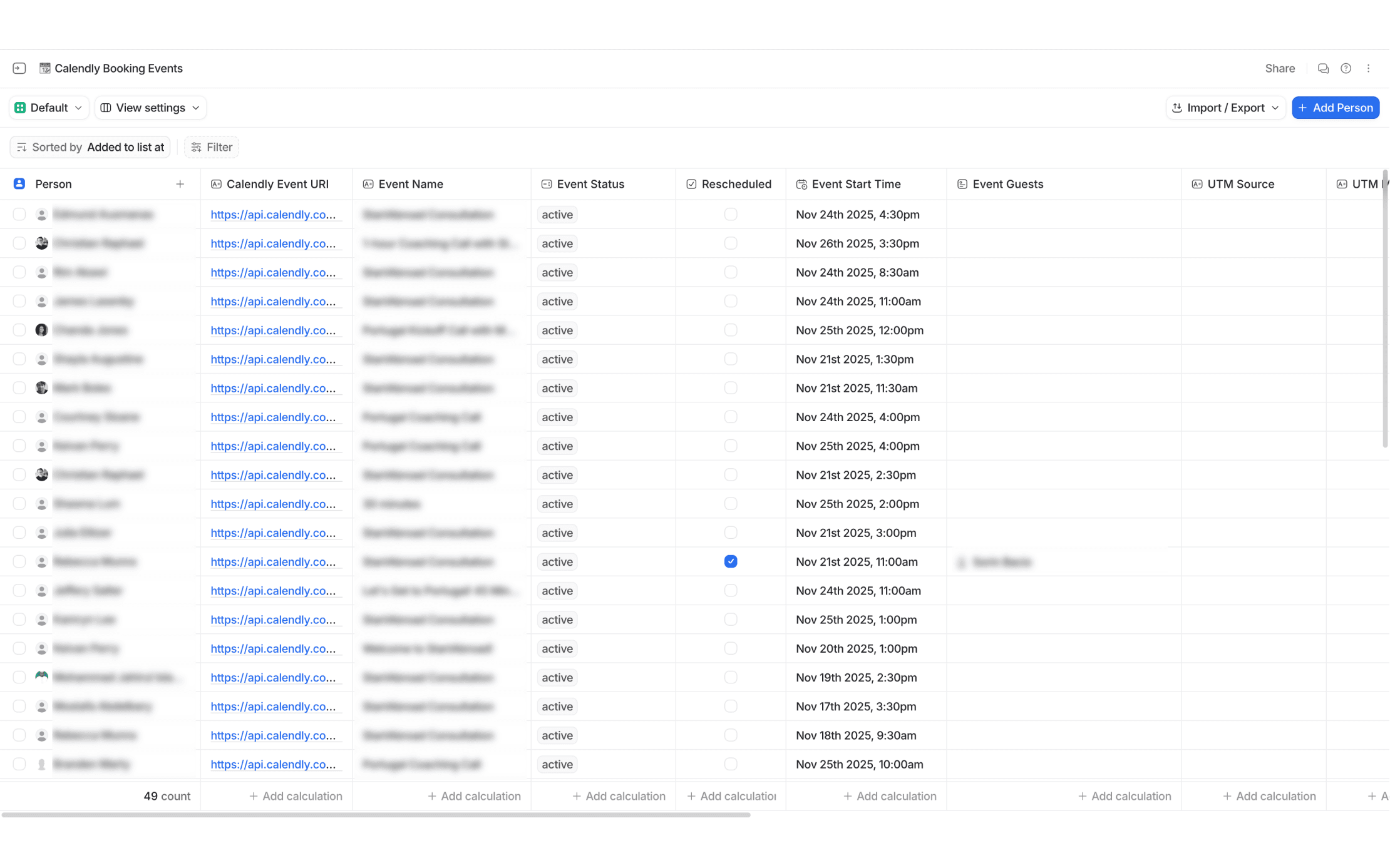Uncheck the checked Rescheduled checkbox
Screen dimensions: 1390x868
click(731, 562)
